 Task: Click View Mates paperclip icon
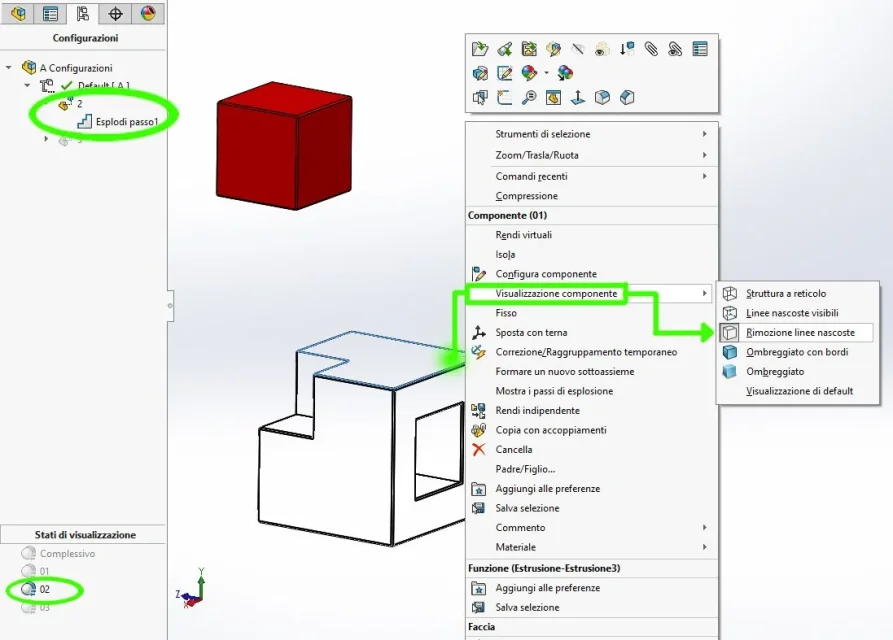click(x=651, y=49)
